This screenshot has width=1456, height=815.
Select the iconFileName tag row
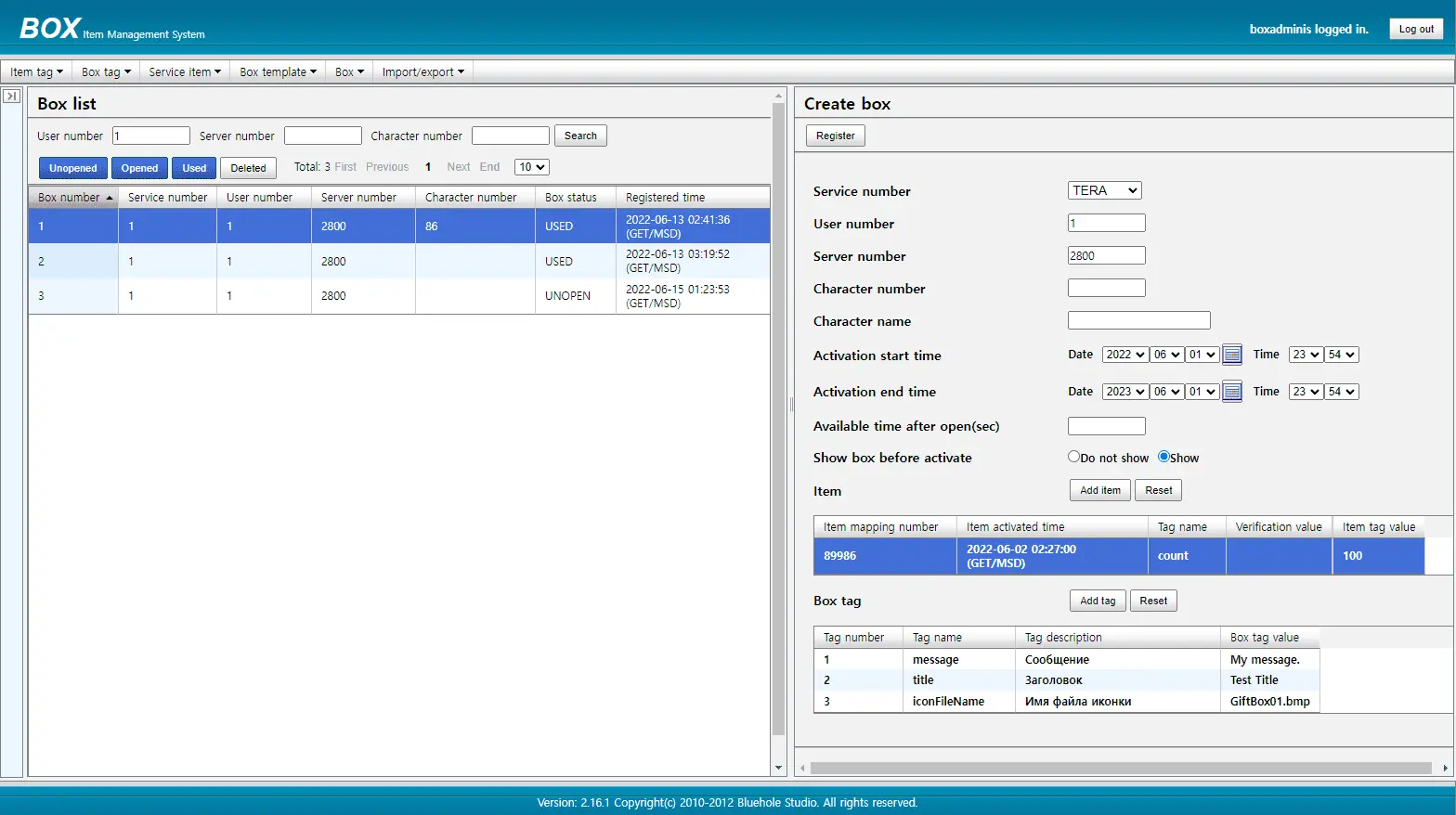(x=1066, y=702)
